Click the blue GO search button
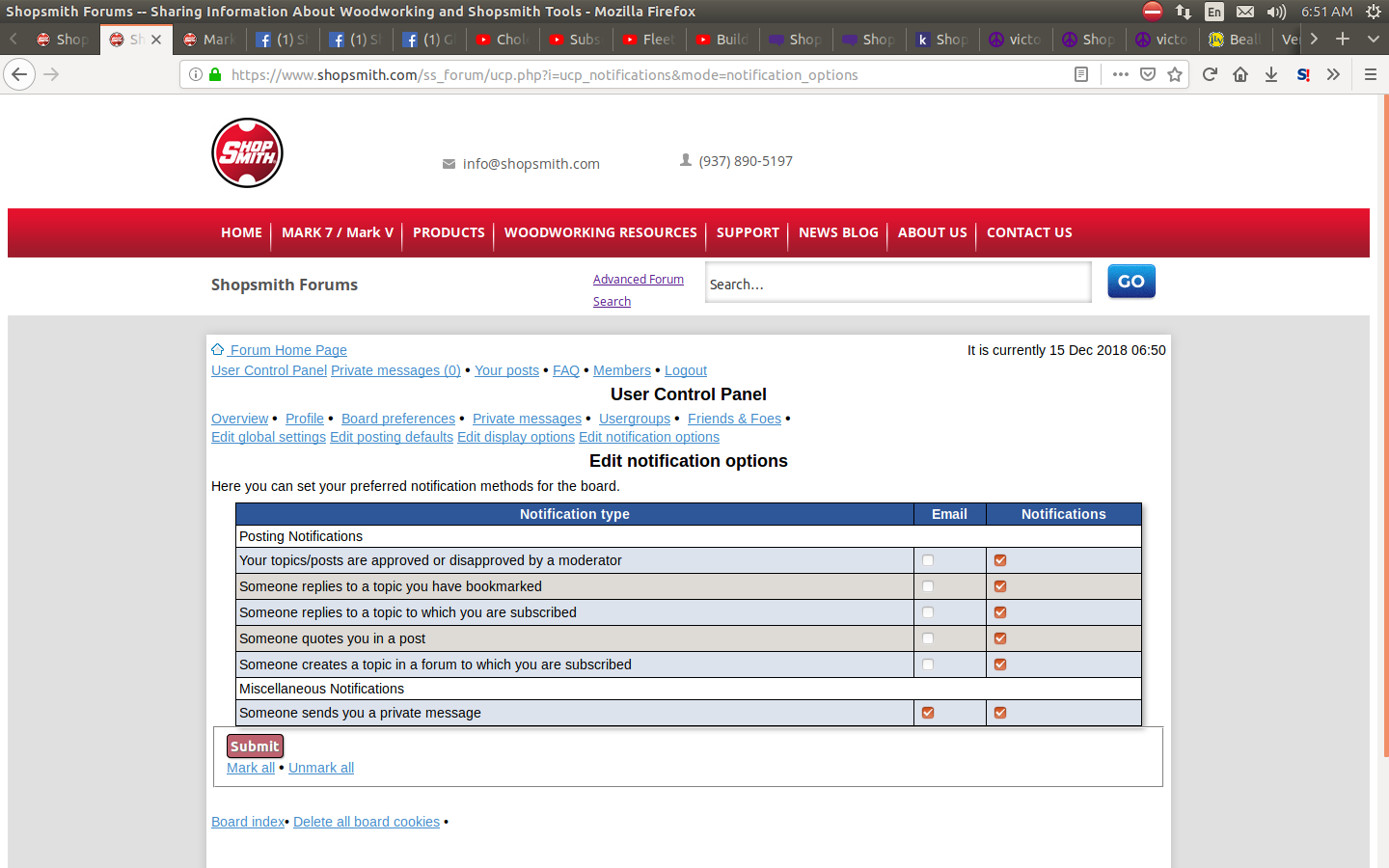 click(1131, 282)
